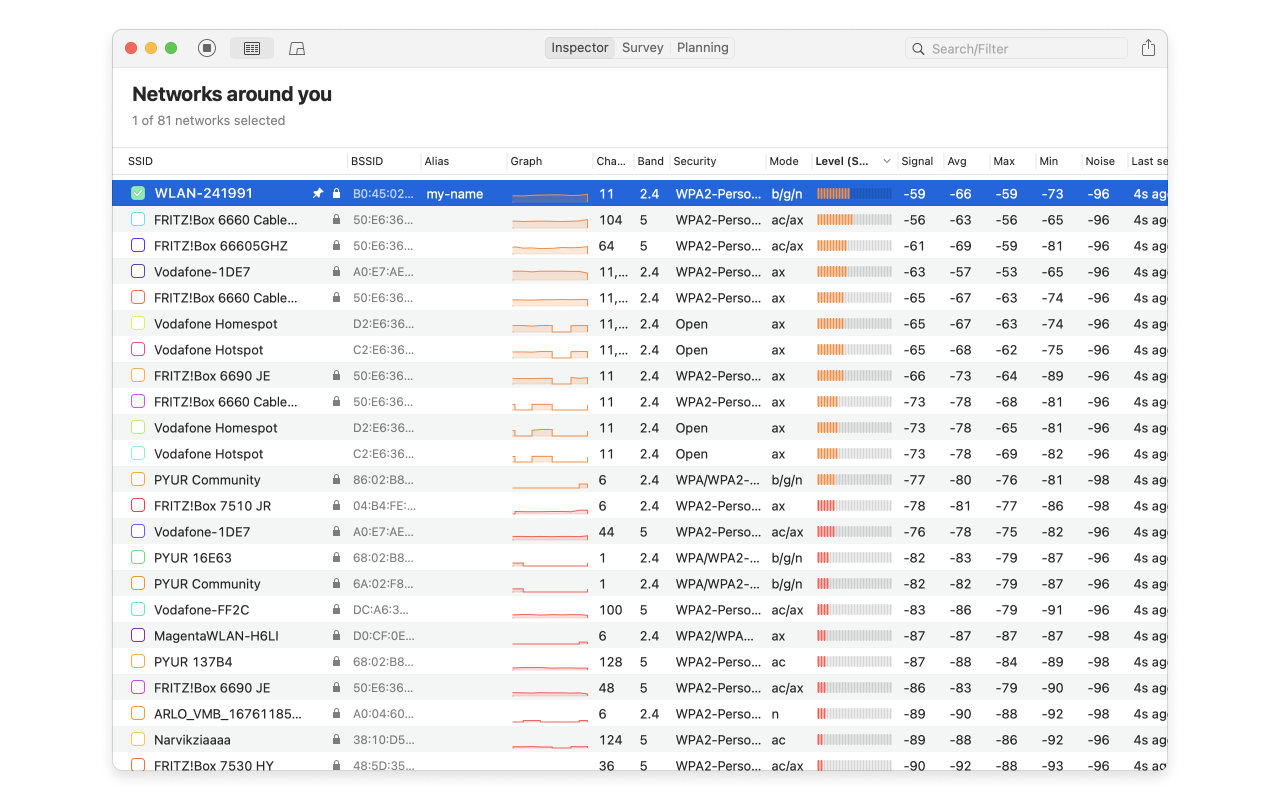Check the Narvikziaaaa checkbox
This screenshot has width=1280, height=800.
coord(138,739)
